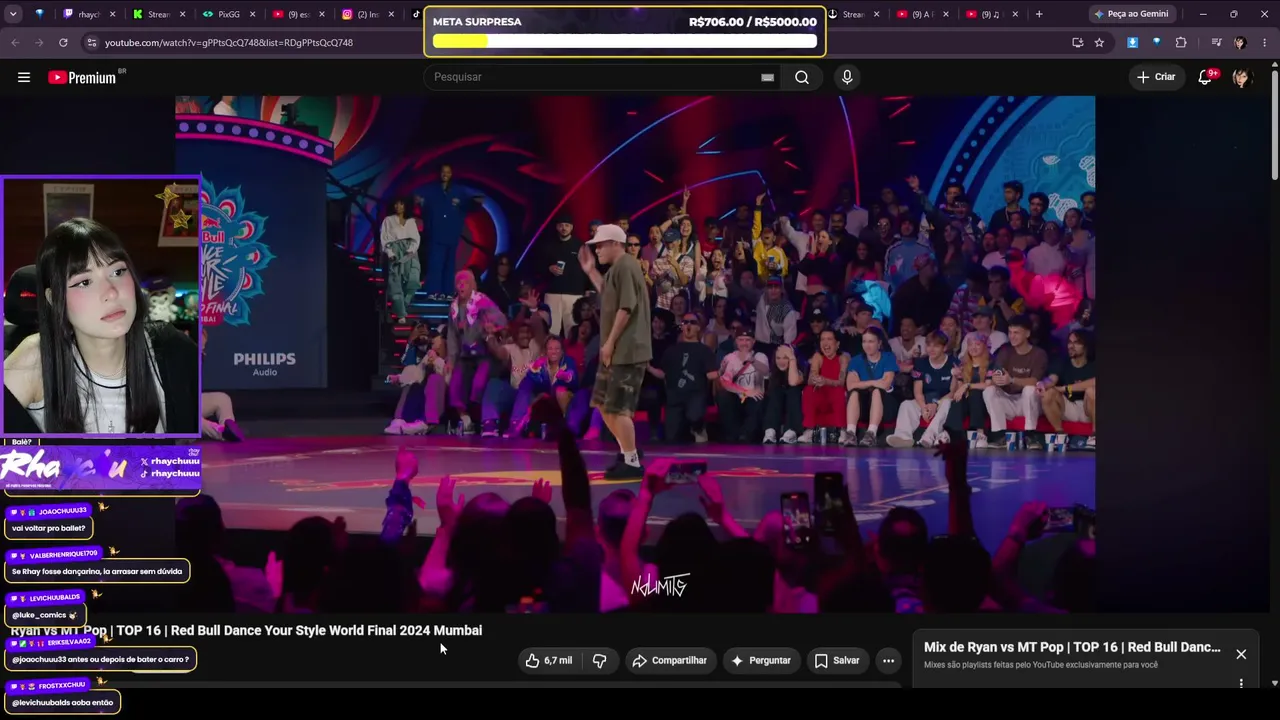The width and height of the screenshot is (1280, 720).
Task: Open media controls icon in toolbar
Action: 1216,42
